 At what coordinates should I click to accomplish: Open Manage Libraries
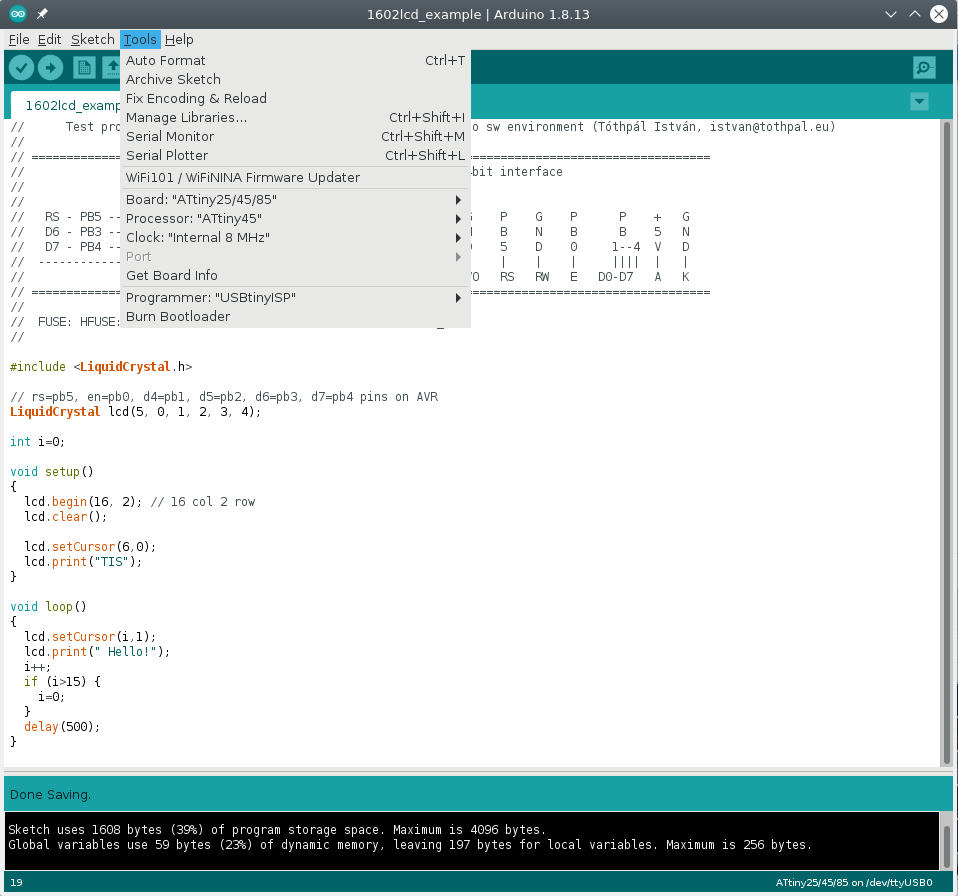coord(296,117)
